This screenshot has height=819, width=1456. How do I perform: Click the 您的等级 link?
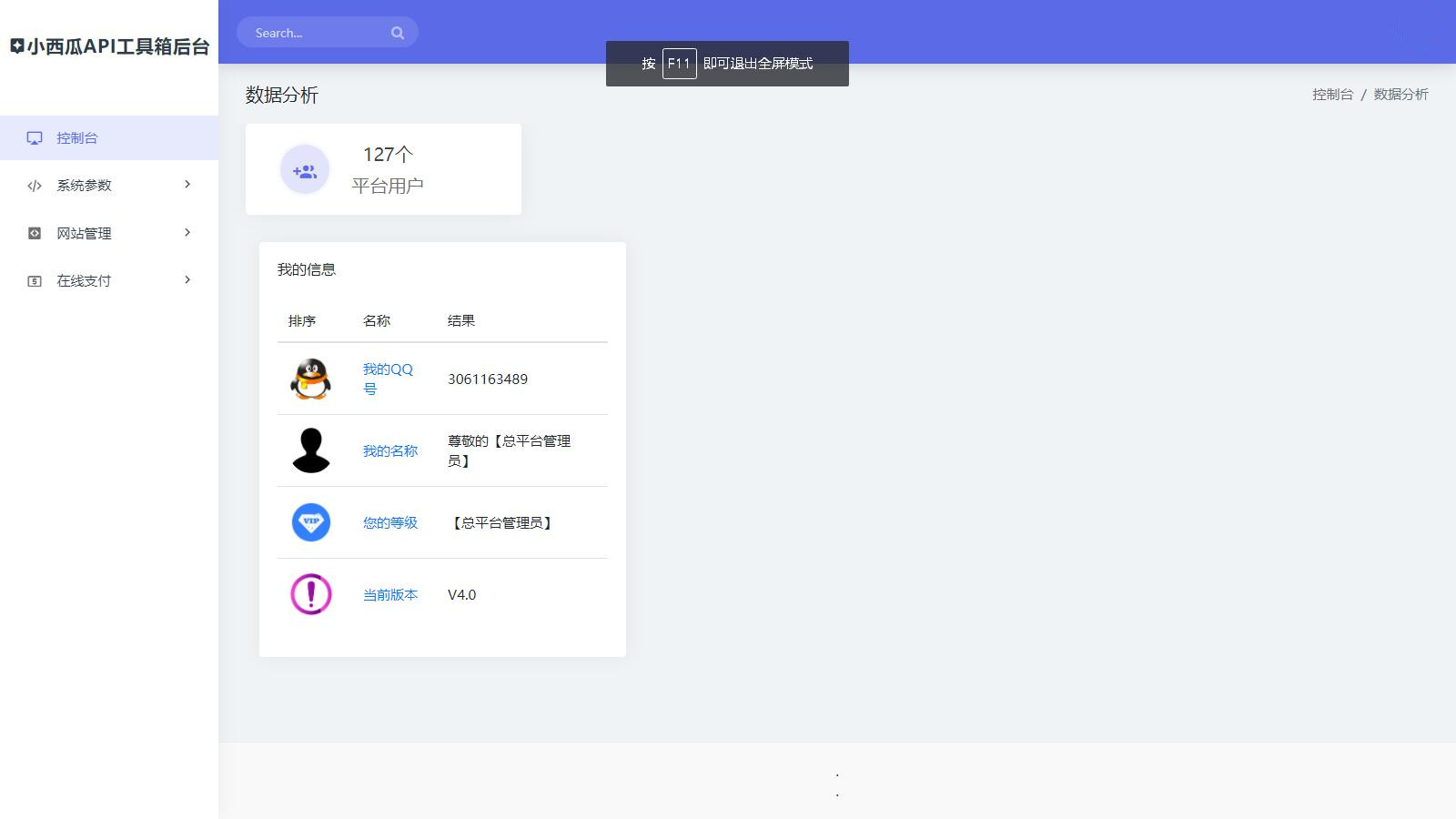click(x=390, y=522)
